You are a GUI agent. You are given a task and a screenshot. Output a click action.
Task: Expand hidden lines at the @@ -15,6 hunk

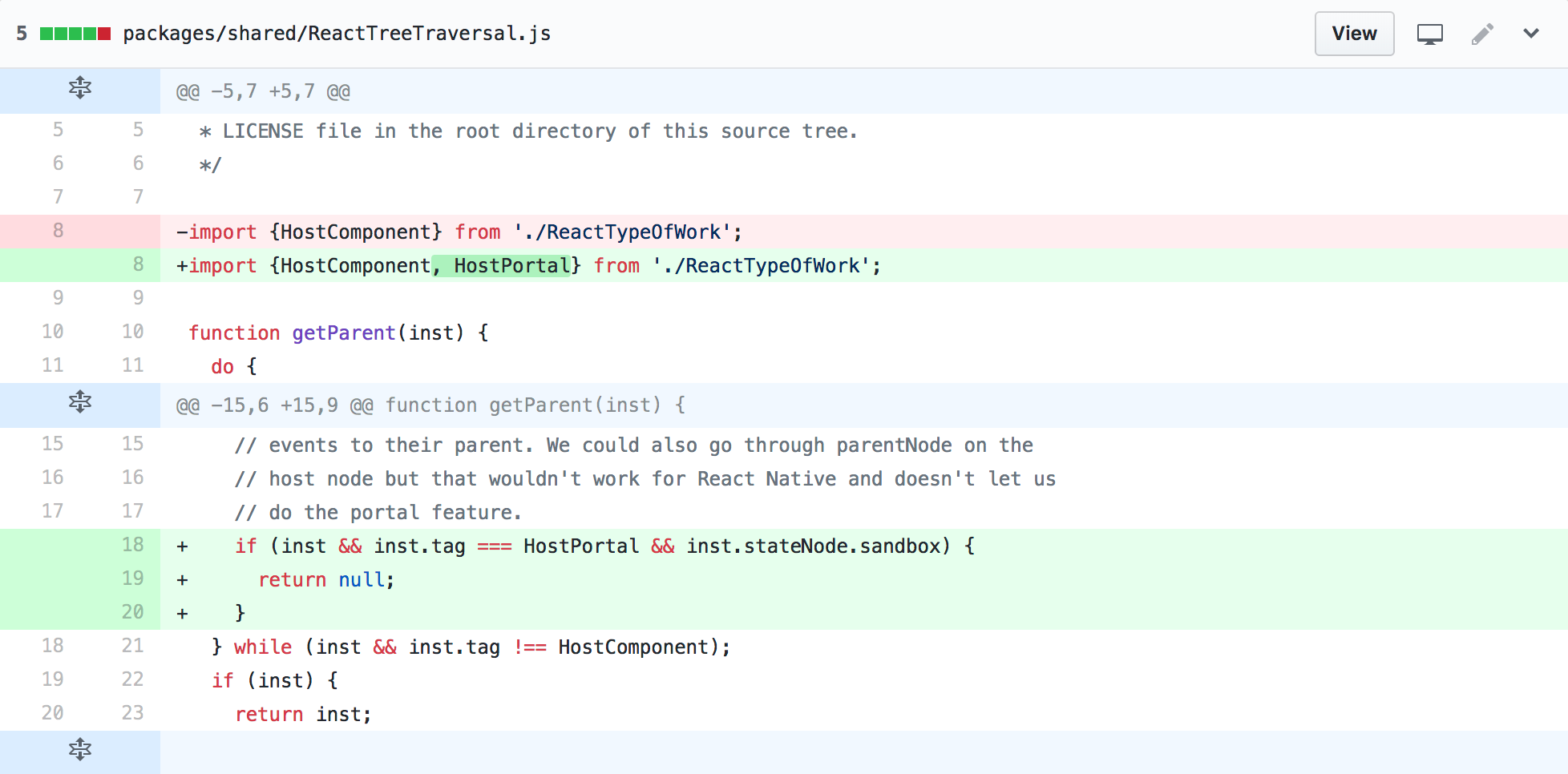tap(80, 404)
